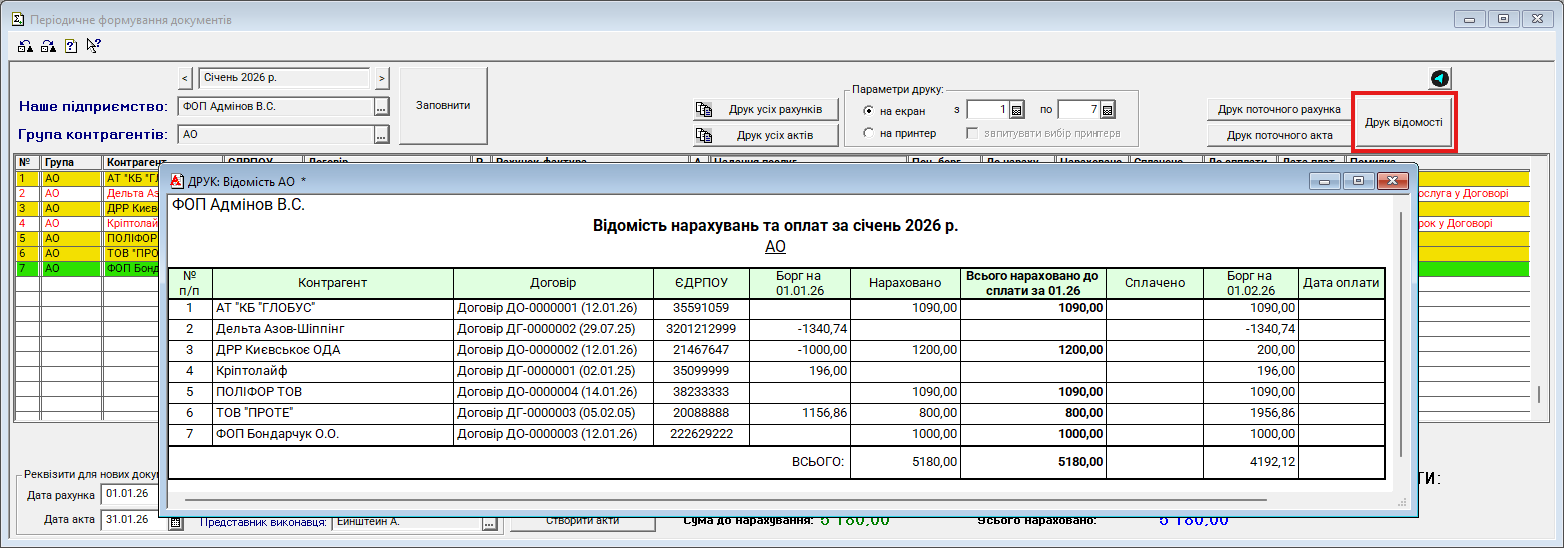This screenshot has width=1564, height=548.
Task: Click the vertical scrollbar of the report window
Action: click(1400, 330)
